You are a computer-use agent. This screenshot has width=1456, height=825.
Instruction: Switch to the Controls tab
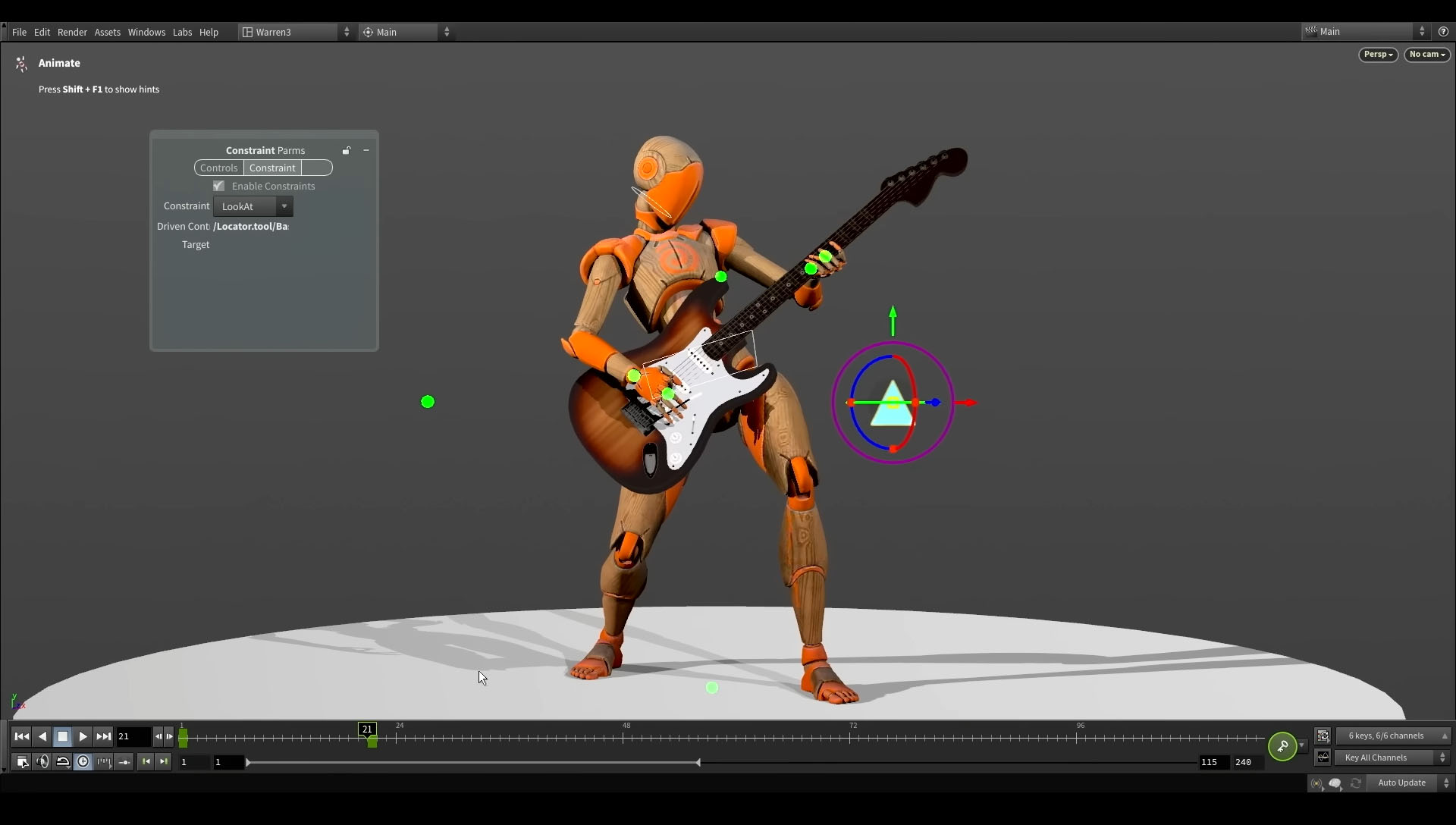(x=218, y=168)
